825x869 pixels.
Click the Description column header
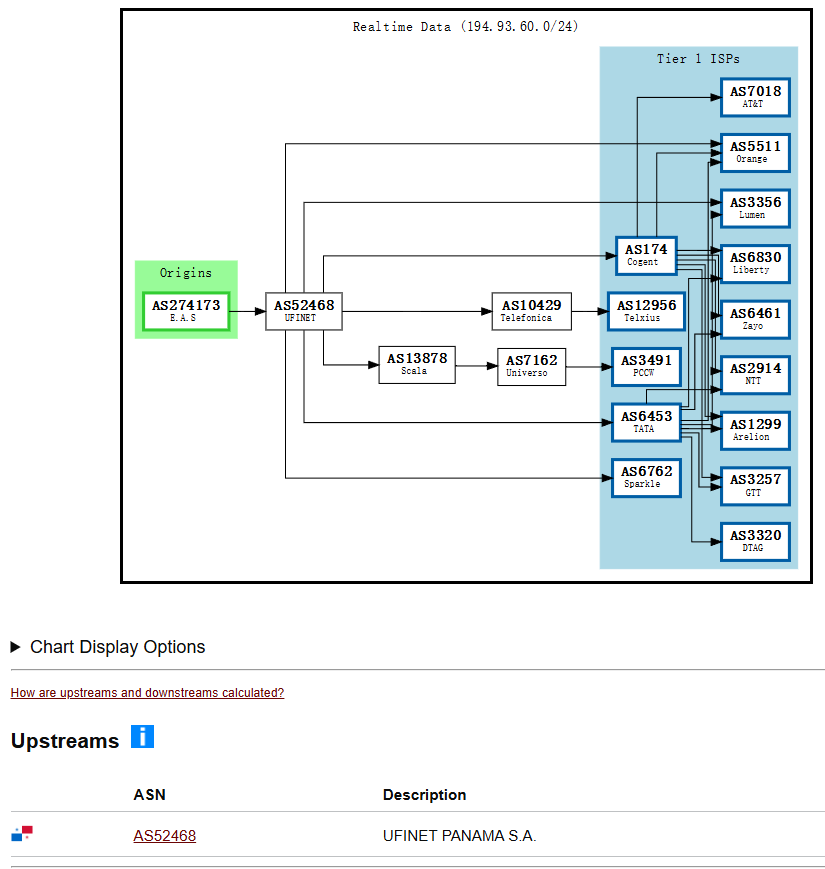tap(424, 795)
